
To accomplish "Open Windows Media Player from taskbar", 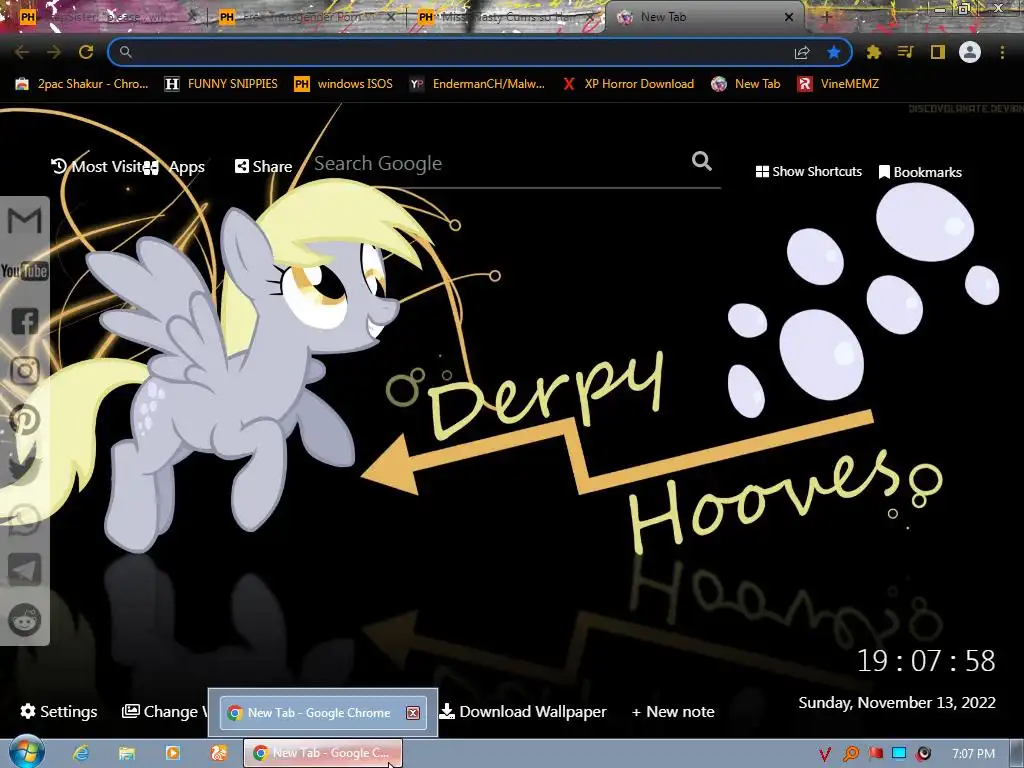I will coord(172,753).
